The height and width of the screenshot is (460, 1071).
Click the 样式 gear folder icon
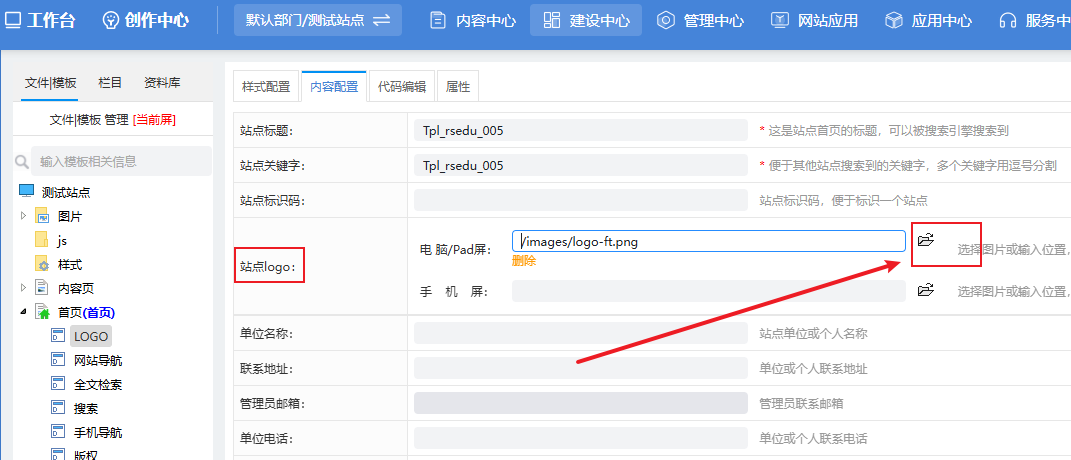[42, 265]
